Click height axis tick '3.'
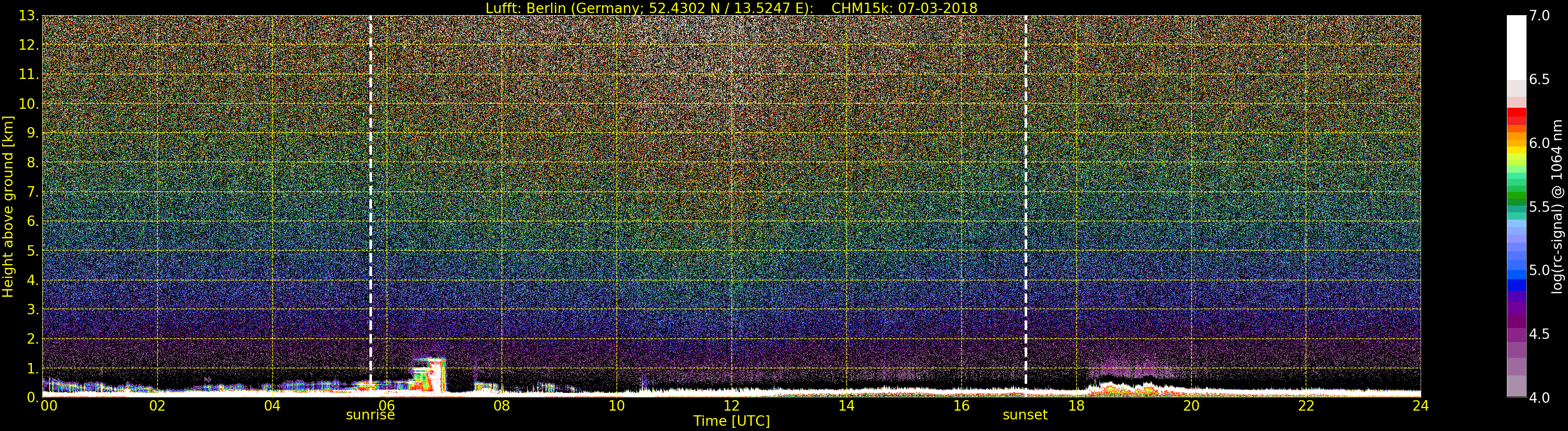The width and height of the screenshot is (1568, 431). pyautogui.click(x=33, y=309)
